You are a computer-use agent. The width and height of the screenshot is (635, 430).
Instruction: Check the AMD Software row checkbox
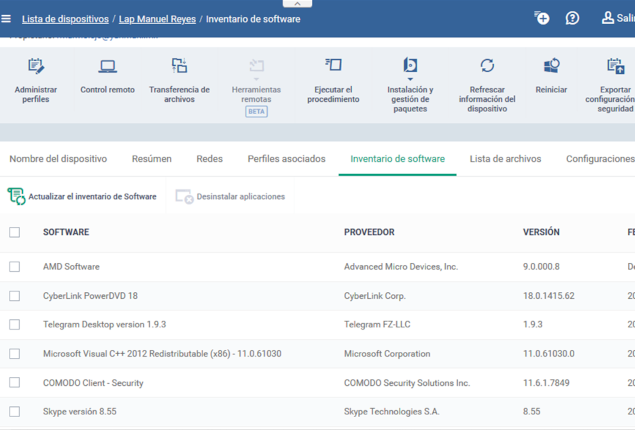[15, 267]
